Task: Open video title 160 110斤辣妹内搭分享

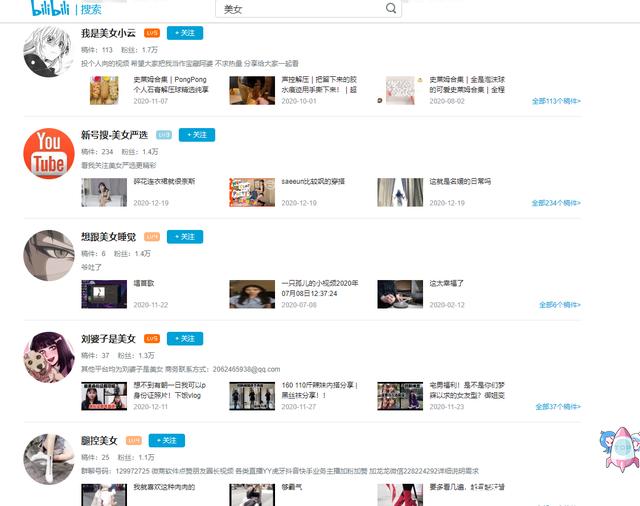Action: tap(320, 390)
